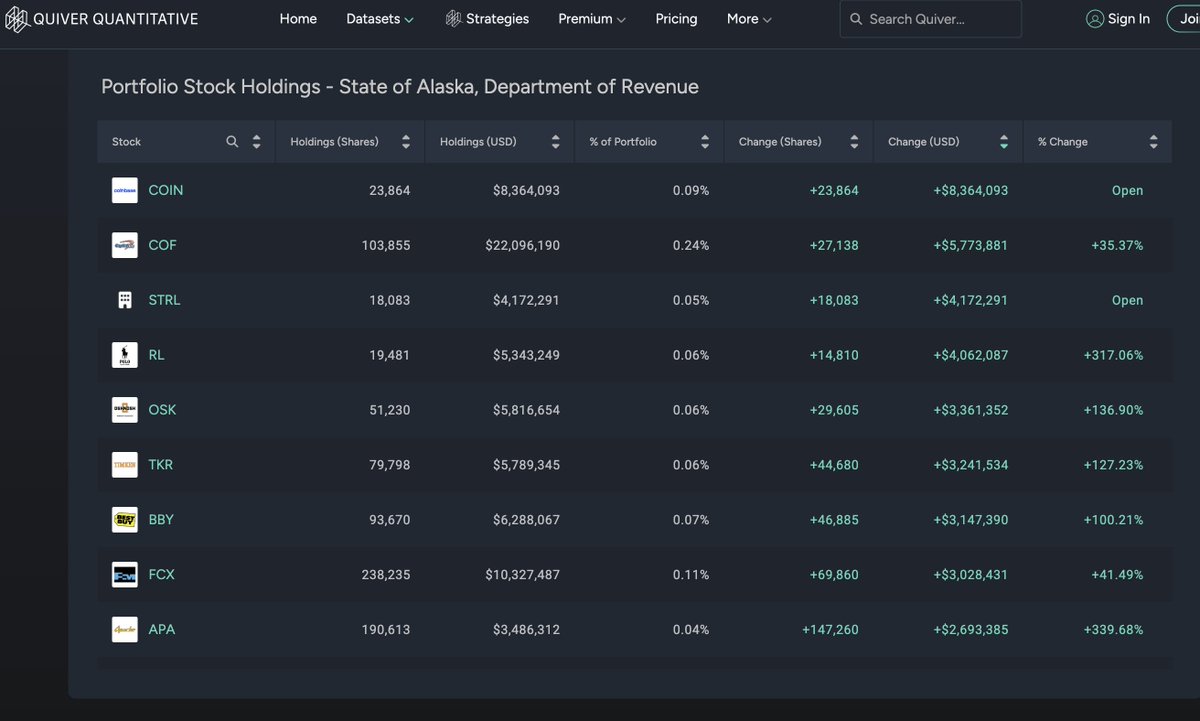Open the APA ticker link
The height and width of the screenshot is (721, 1200).
click(x=161, y=630)
